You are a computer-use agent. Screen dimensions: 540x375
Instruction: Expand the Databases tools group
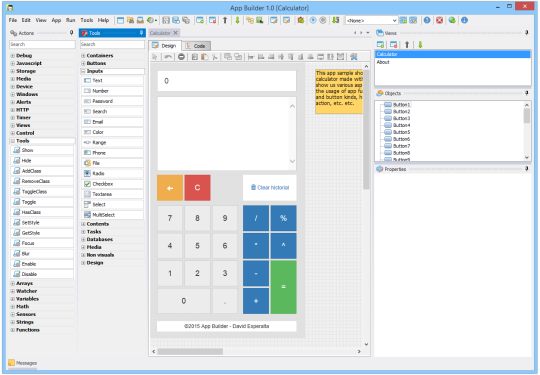83,239
